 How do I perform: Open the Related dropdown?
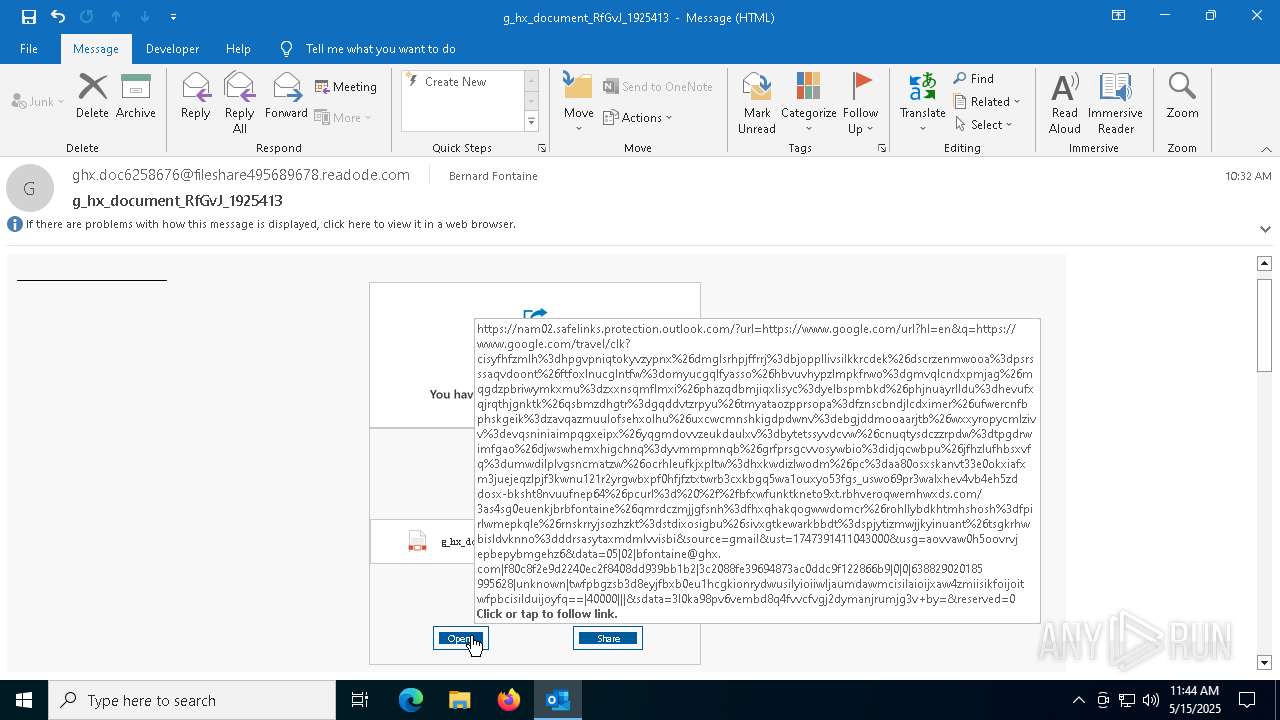987,102
